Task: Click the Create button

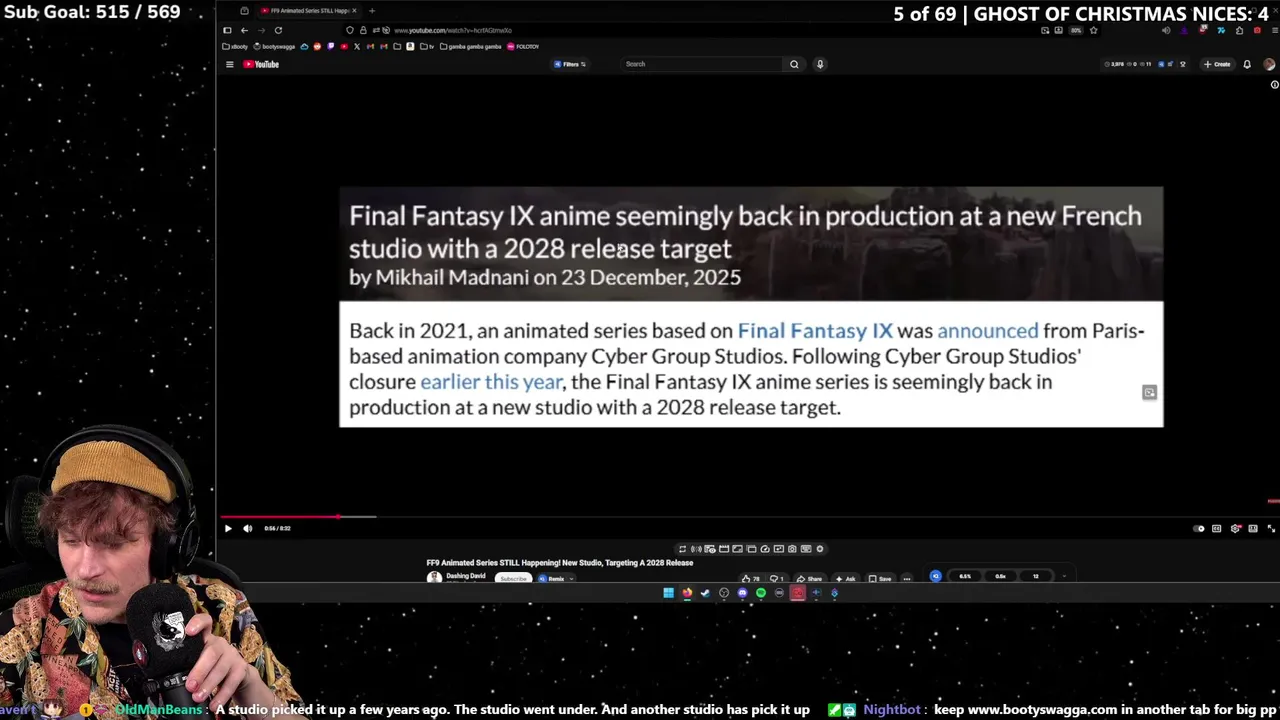Action: [1217, 64]
